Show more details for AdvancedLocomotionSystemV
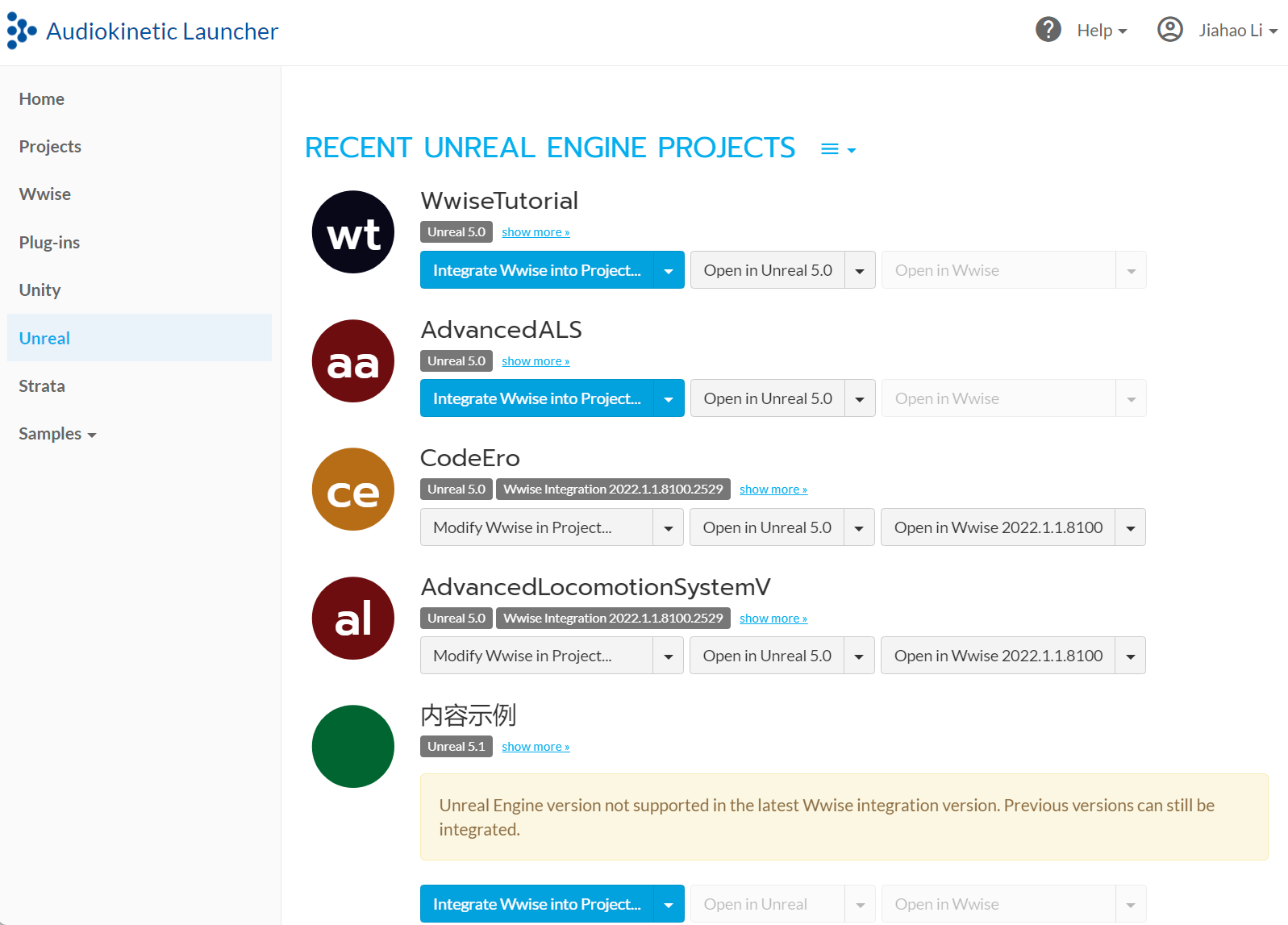Screen dimensions: 1288x925 click(773, 619)
